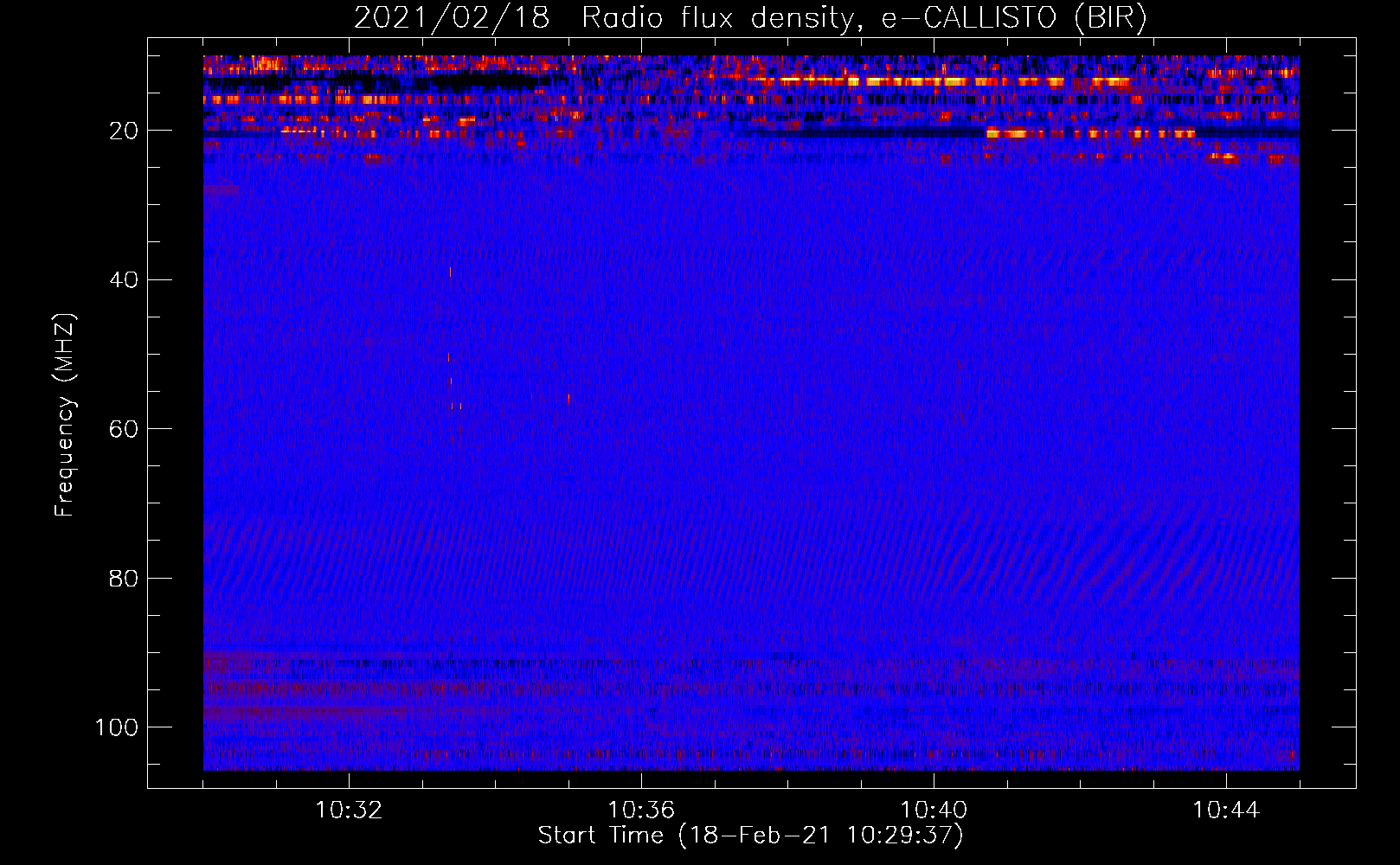The height and width of the screenshot is (865, 1400).
Task: Click the 100 frequency tick label
Action: tap(117, 727)
